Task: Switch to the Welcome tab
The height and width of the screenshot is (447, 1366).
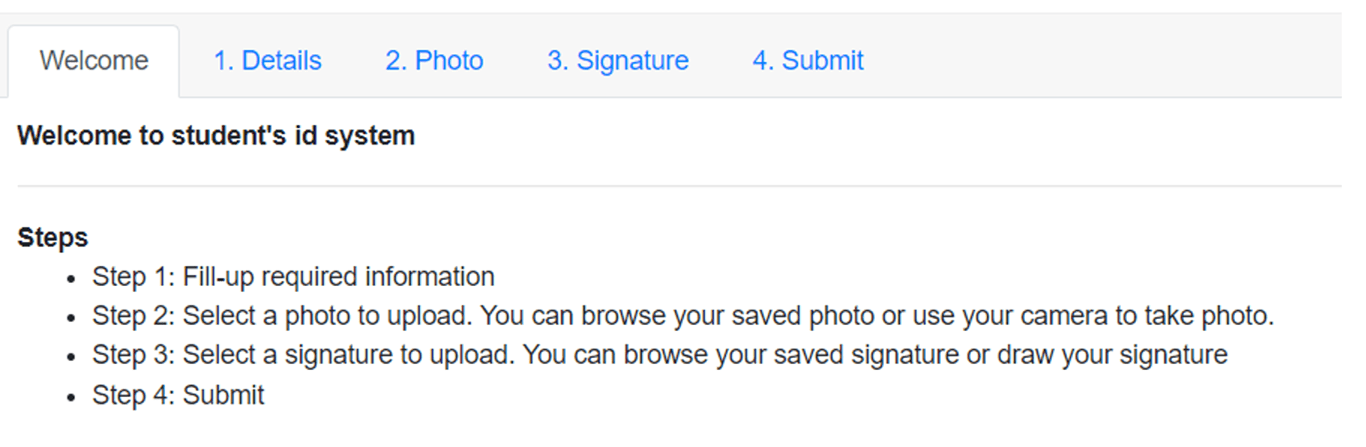Action: 94,61
